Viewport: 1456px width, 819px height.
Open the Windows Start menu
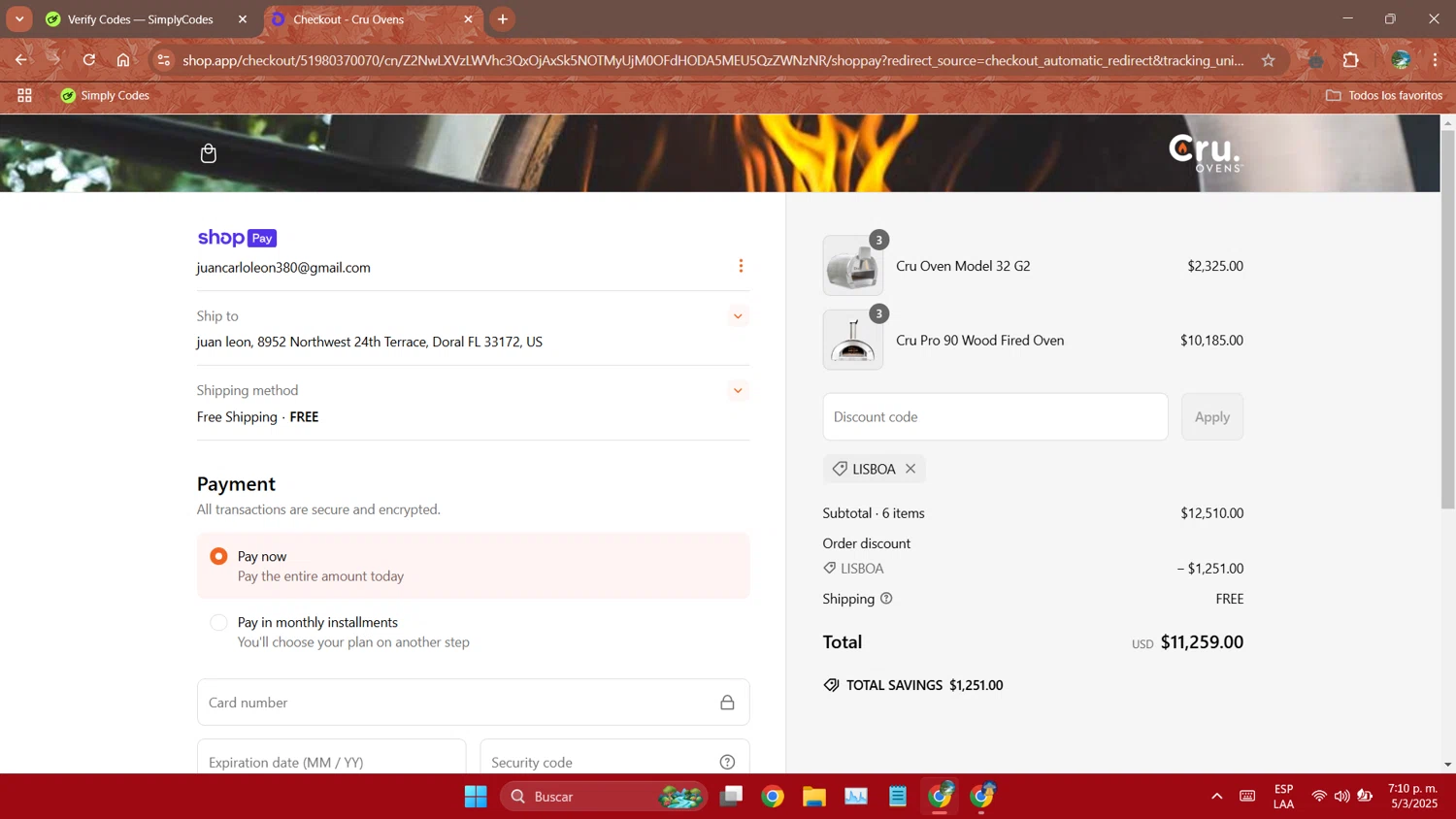tap(476, 797)
